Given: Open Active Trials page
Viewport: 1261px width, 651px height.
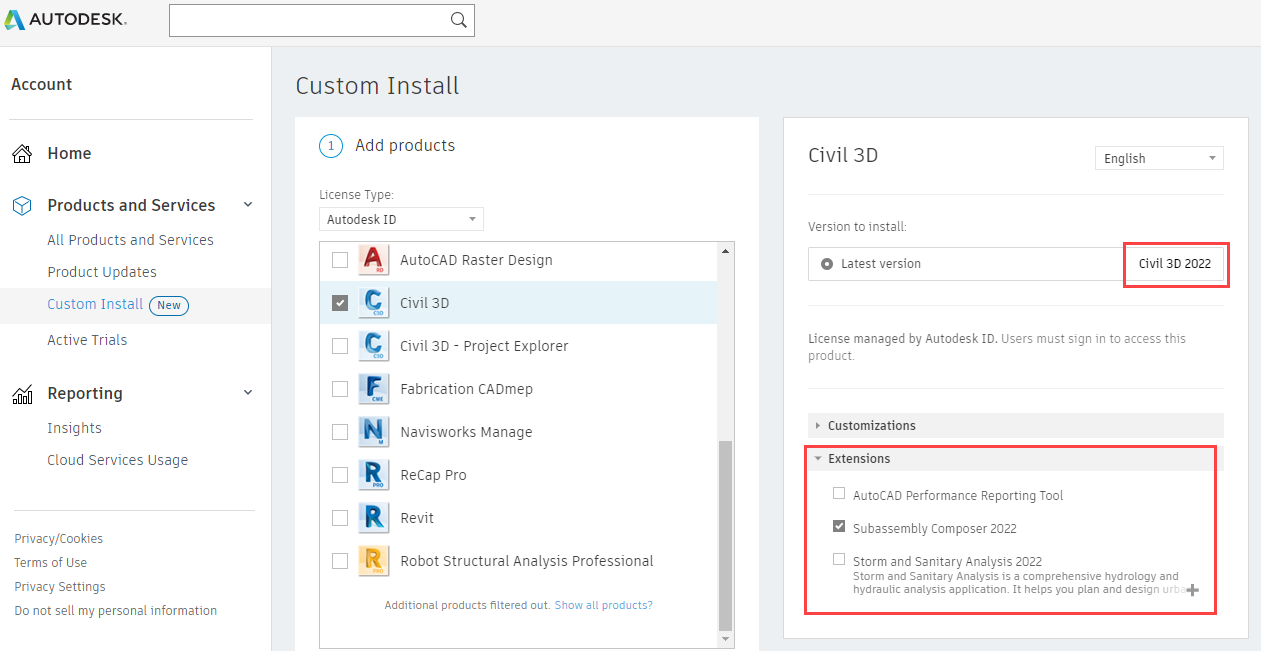Looking at the screenshot, I should click(x=87, y=340).
